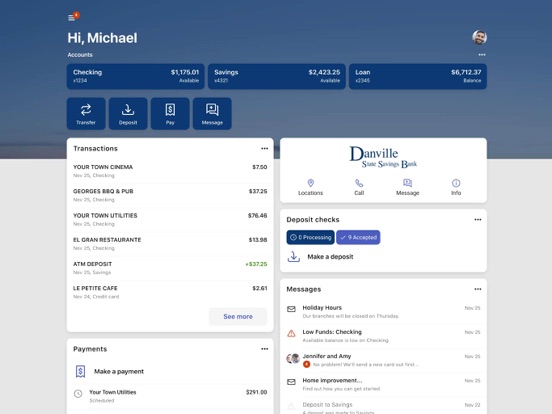Click the Make a deposit icon
Viewport: 552px width, 414px height.
pos(294,257)
